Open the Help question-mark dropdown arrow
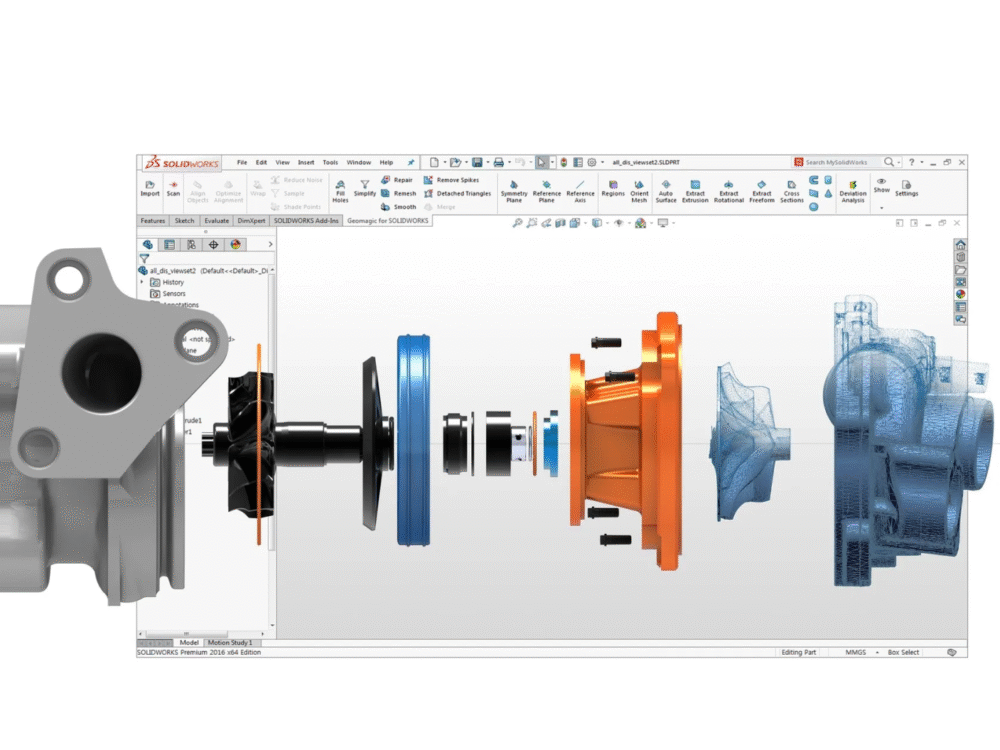Screen dimensions: 1000x750 (x=922, y=163)
